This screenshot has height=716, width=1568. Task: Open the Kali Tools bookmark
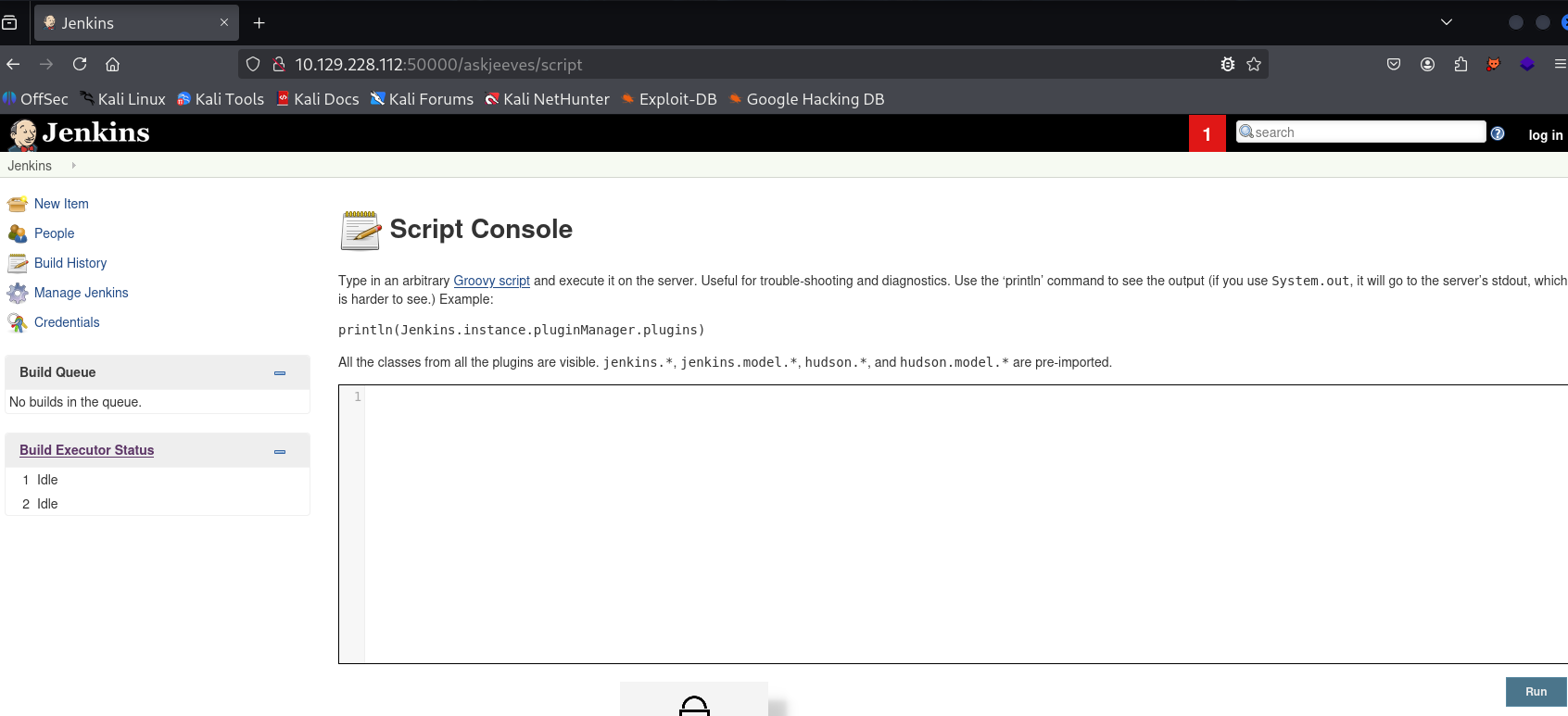click(221, 99)
